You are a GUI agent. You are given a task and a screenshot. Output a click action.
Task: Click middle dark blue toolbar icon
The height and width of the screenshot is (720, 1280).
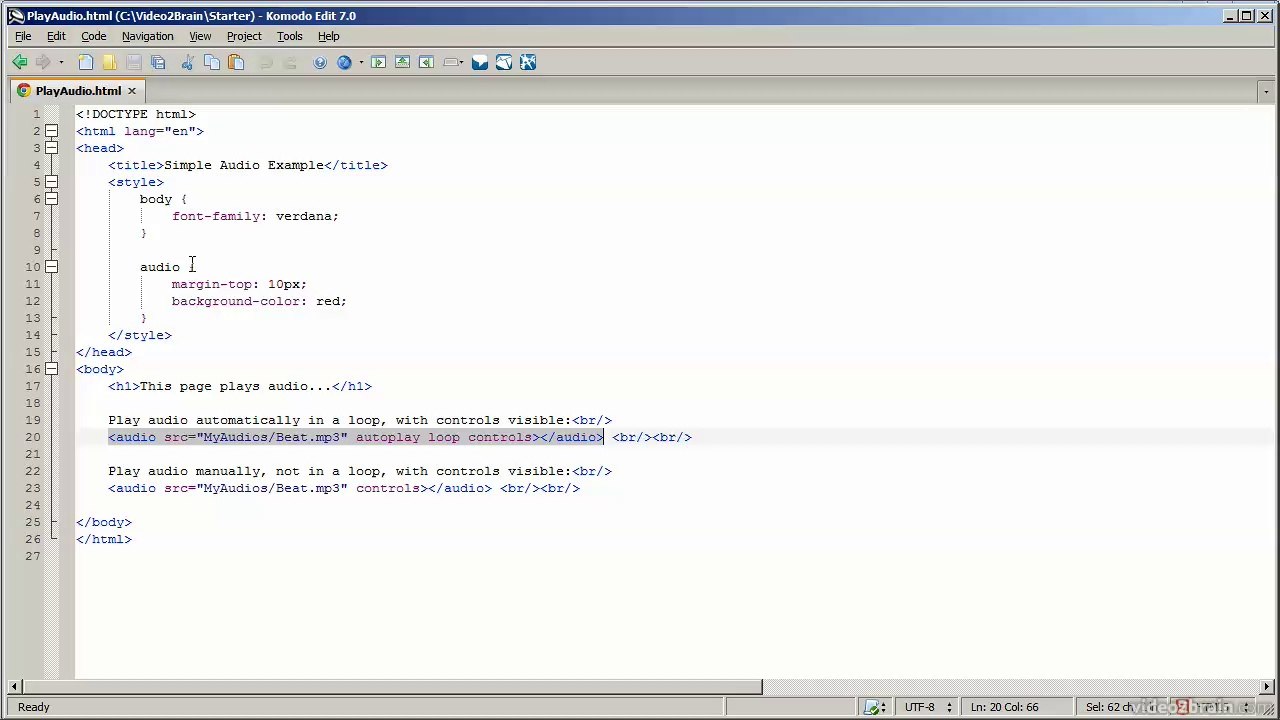click(x=504, y=63)
